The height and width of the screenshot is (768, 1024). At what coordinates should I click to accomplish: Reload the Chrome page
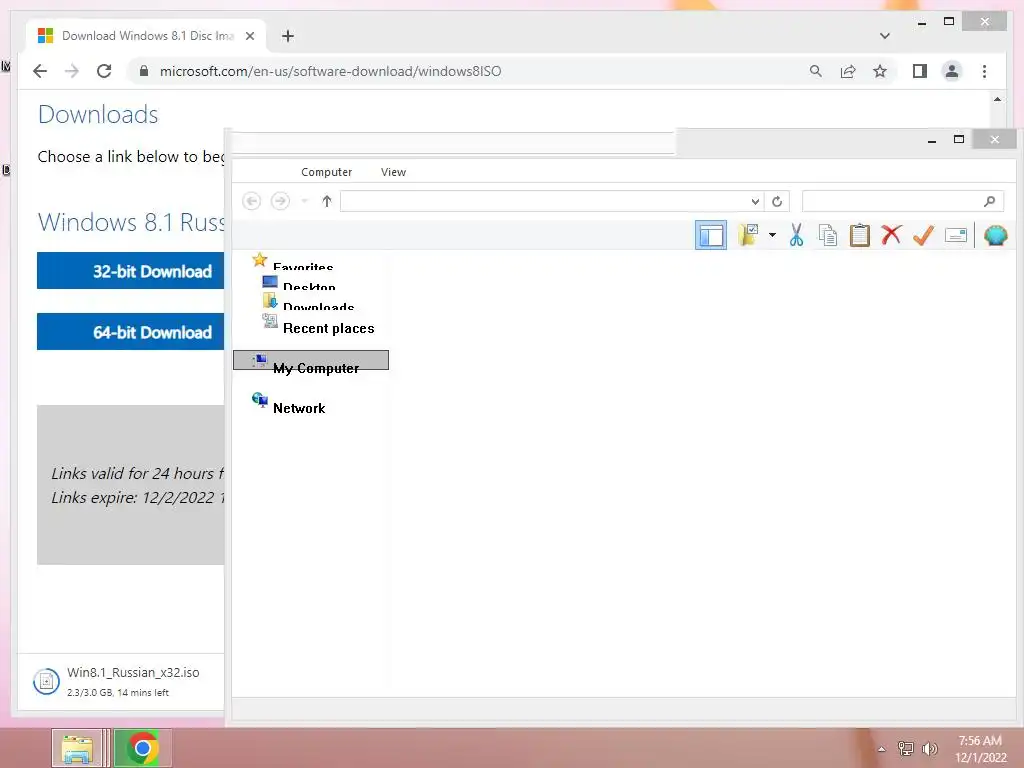pyautogui.click(x=104, y=71)
